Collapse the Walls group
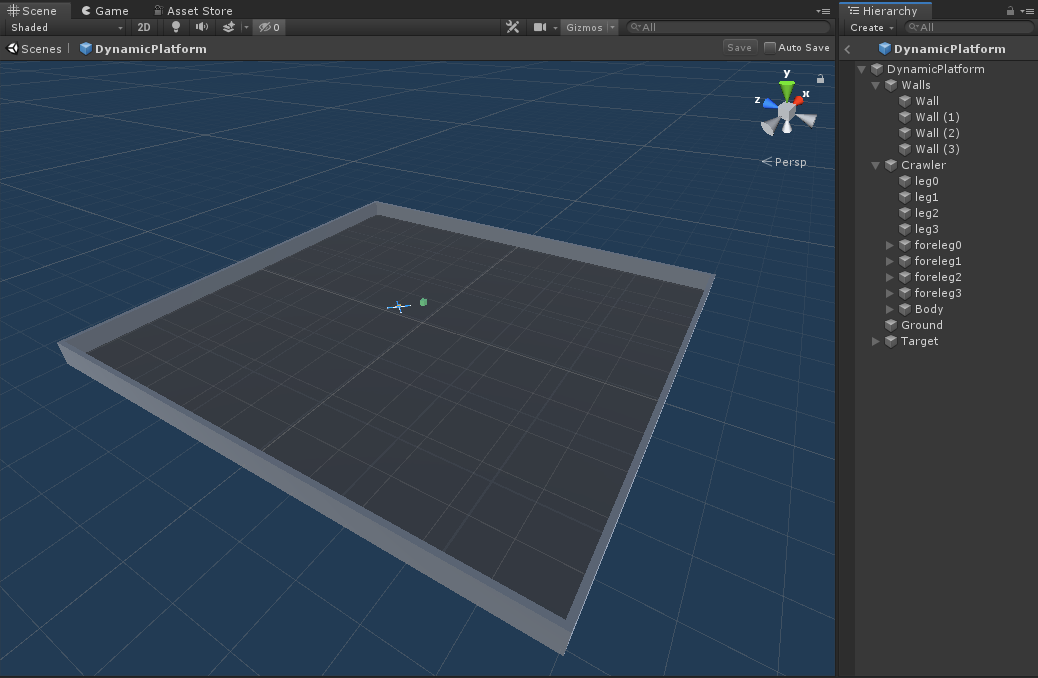The width and height of the screenshot is (1038, 678). pyautogui.click(x=875, y=85)
